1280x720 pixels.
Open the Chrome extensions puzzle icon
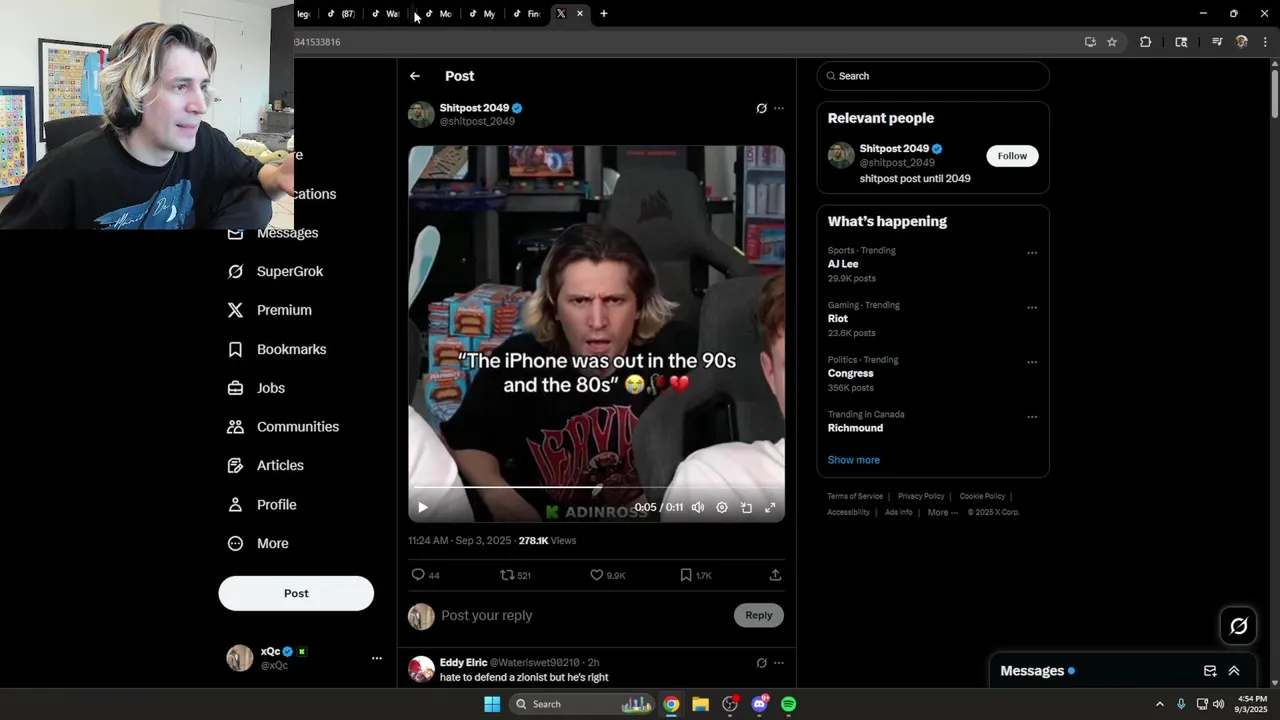click(x=1146, y=42)
